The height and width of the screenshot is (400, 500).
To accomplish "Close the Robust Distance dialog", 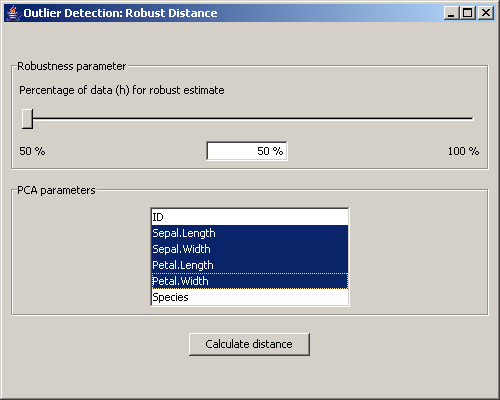I will coord(486,13).
